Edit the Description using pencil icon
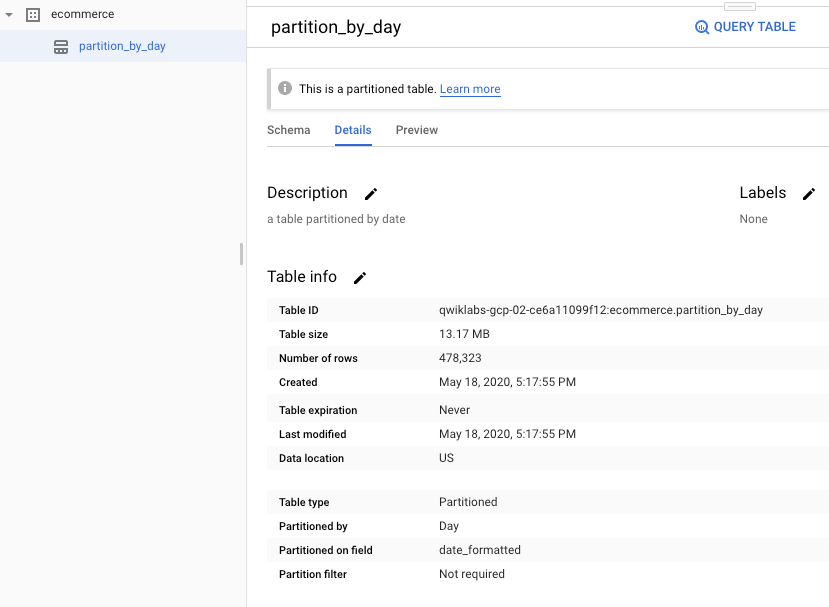This screenshot has height=607, width=829. pos(371,194)
